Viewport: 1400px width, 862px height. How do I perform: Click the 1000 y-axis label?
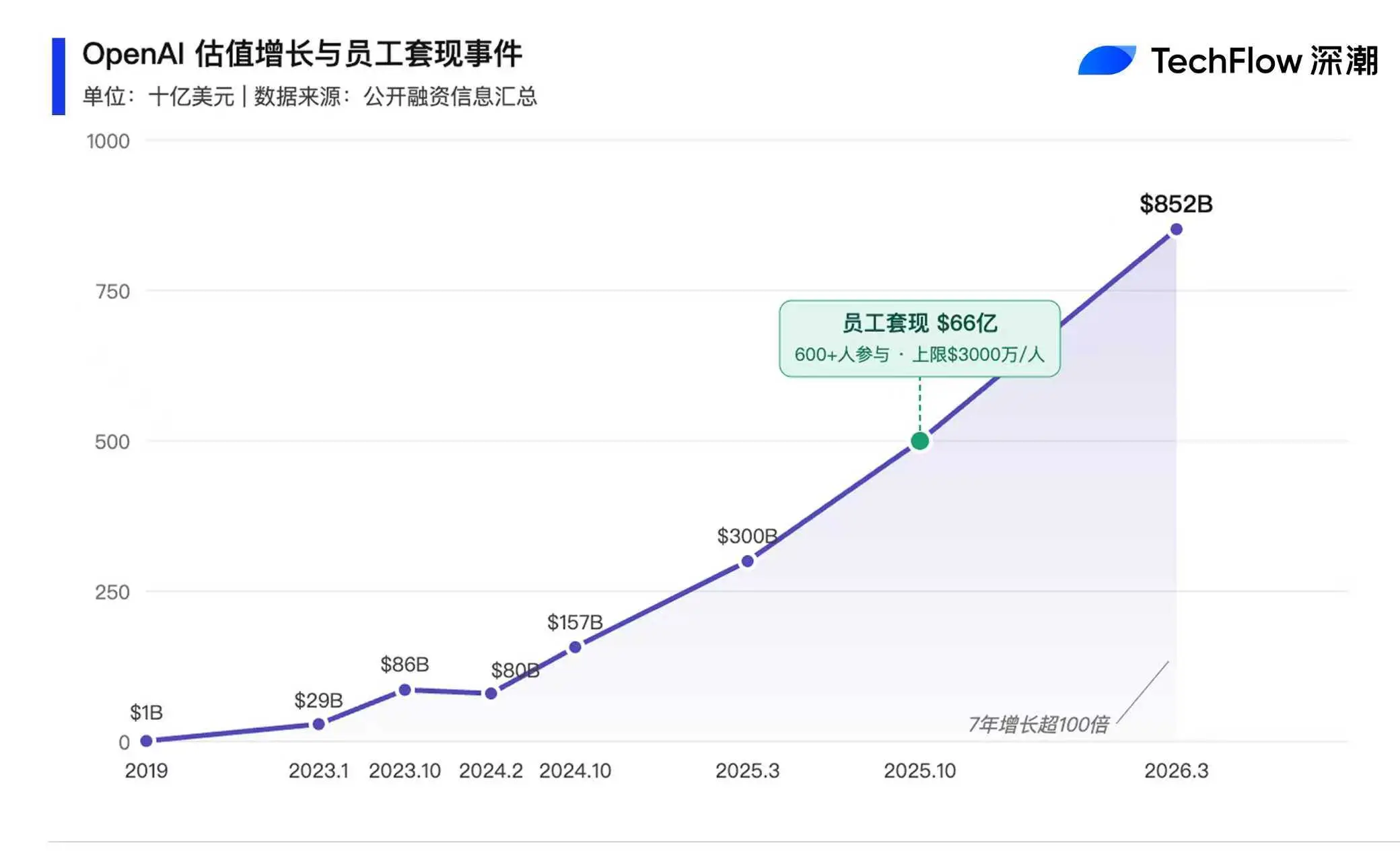pyautogui.click(x=108, y=141)
